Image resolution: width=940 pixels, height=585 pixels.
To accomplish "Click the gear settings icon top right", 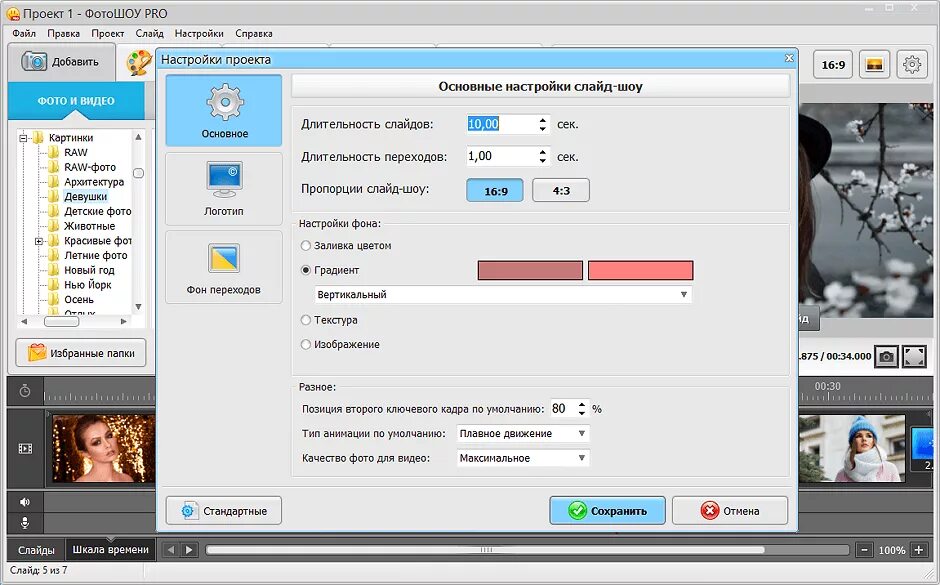I will pyautogui.click(x=912, y=64).
